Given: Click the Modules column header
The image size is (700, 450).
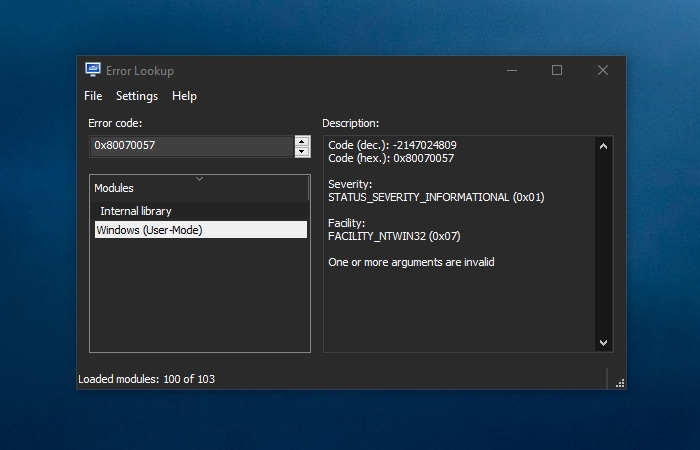Looking at the screenshot, I should tap(199, 188).
